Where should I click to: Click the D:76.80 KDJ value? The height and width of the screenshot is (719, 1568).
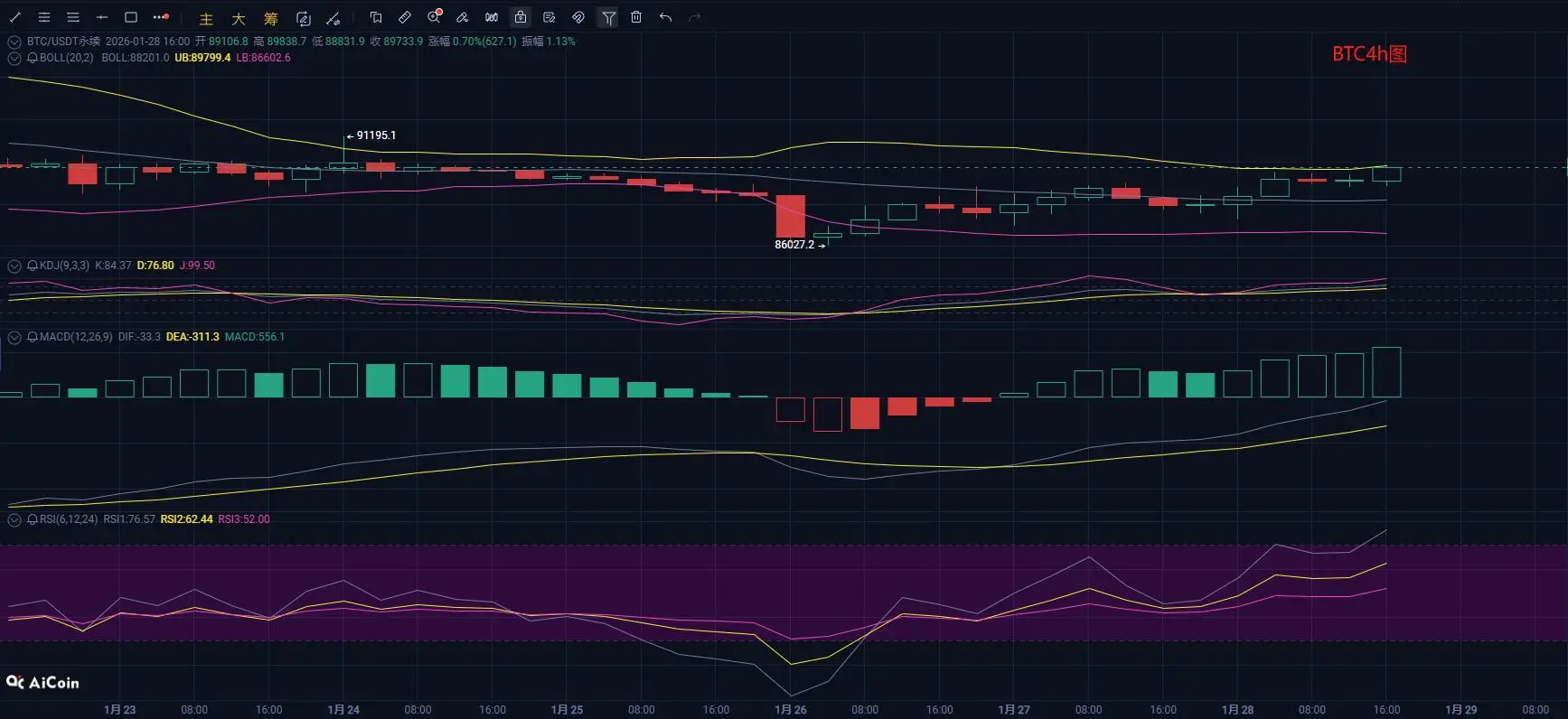coord(155,266)
